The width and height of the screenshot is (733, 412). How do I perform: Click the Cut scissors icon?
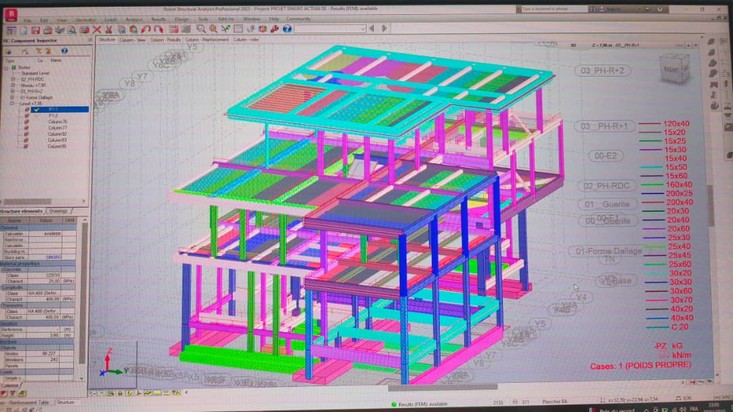(x=108, y=29)
